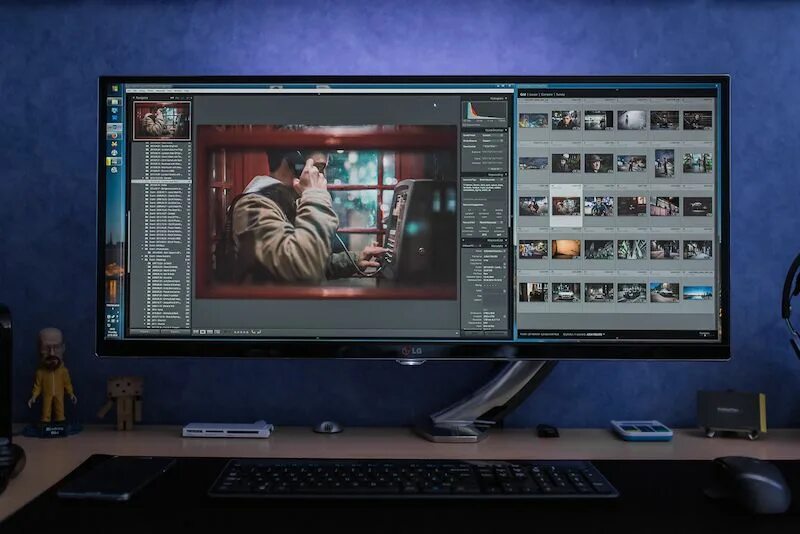
Task: Select Compare tab in secondary display window
Action: [x=547, y=94]
